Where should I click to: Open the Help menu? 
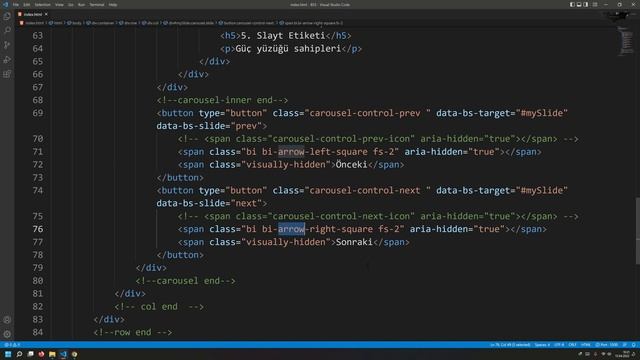113,5
